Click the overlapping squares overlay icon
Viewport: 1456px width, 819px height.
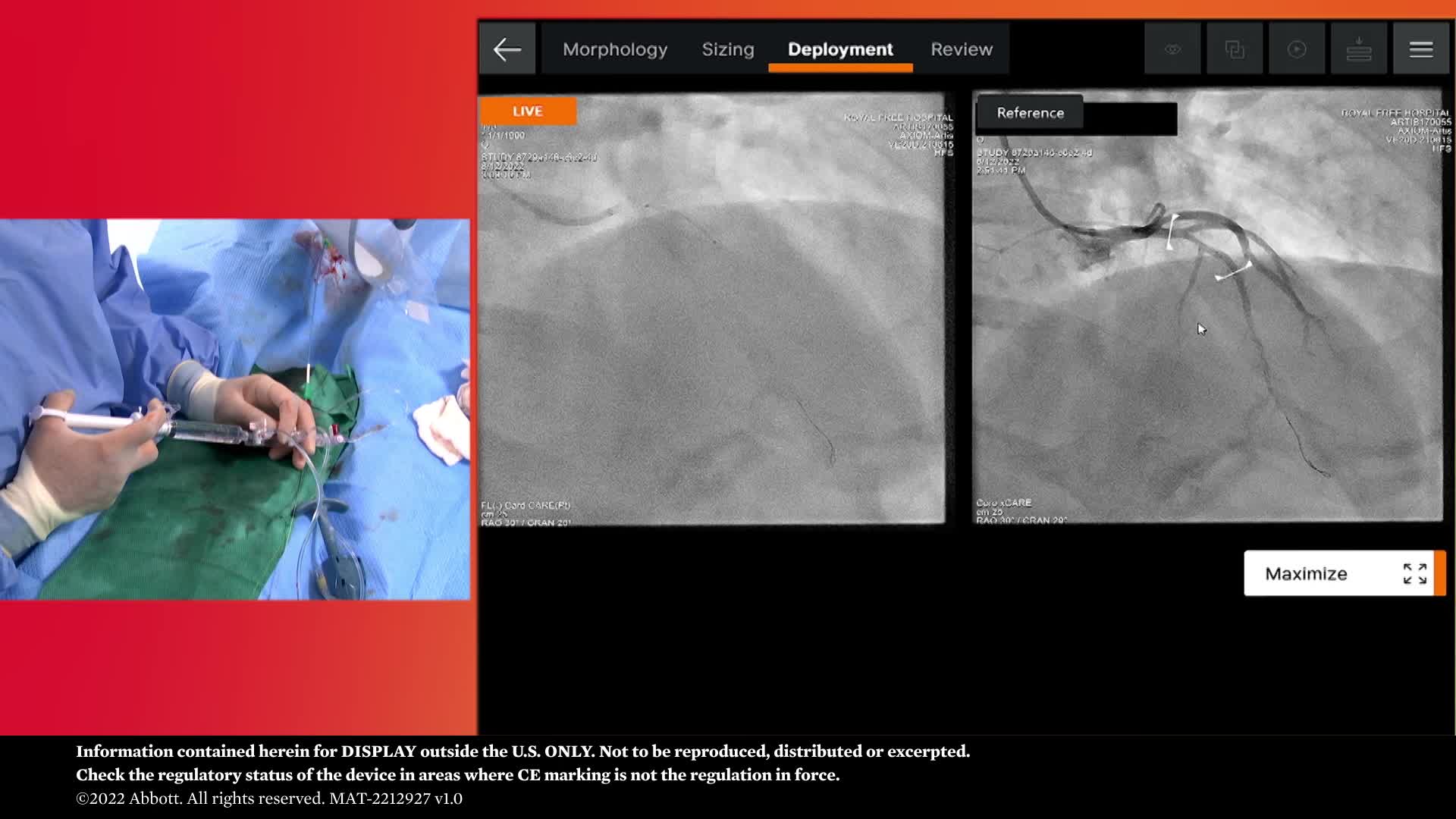1235,50
